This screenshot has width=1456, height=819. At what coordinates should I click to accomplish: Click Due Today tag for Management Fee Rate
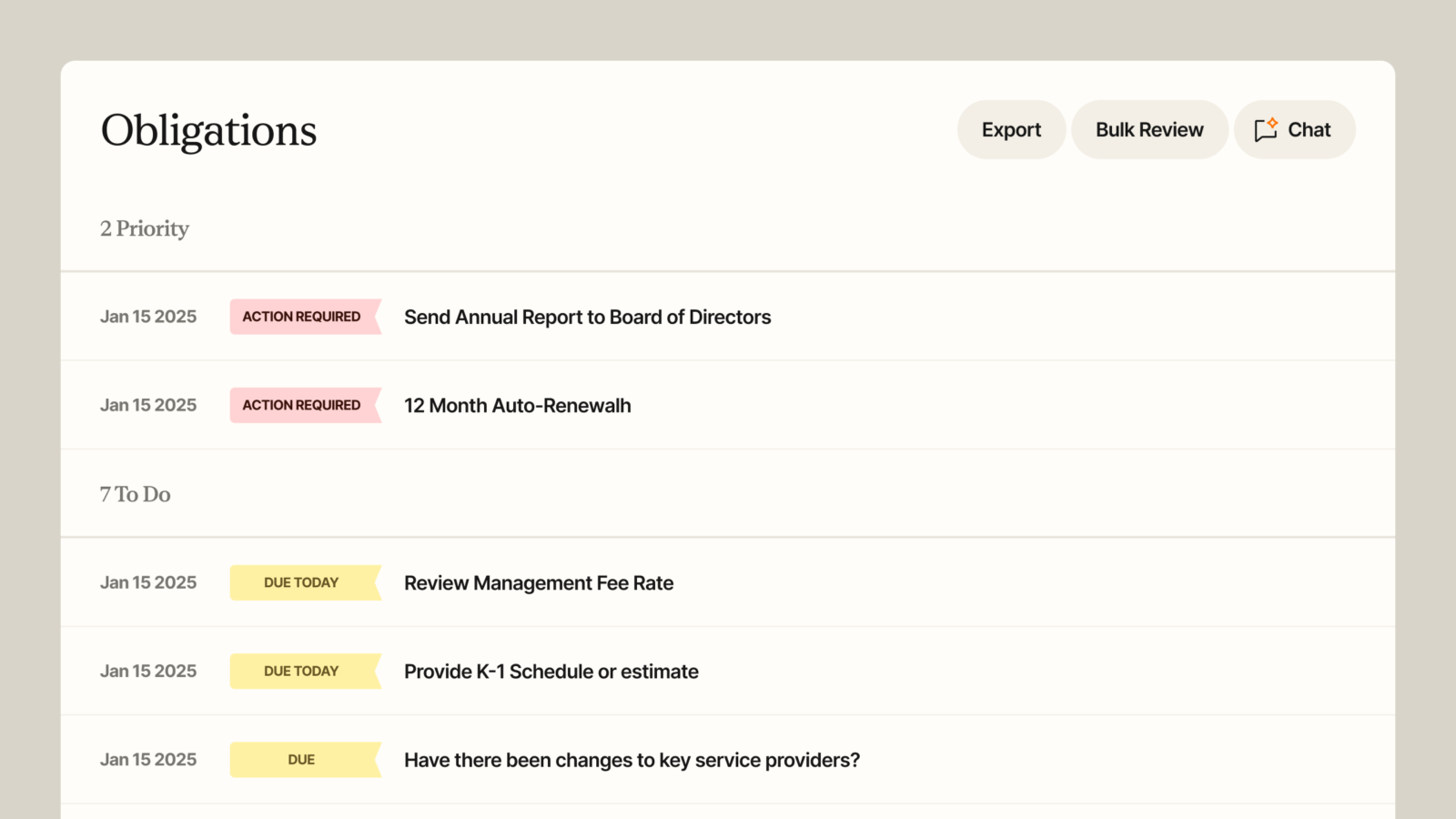pos(305,582)
